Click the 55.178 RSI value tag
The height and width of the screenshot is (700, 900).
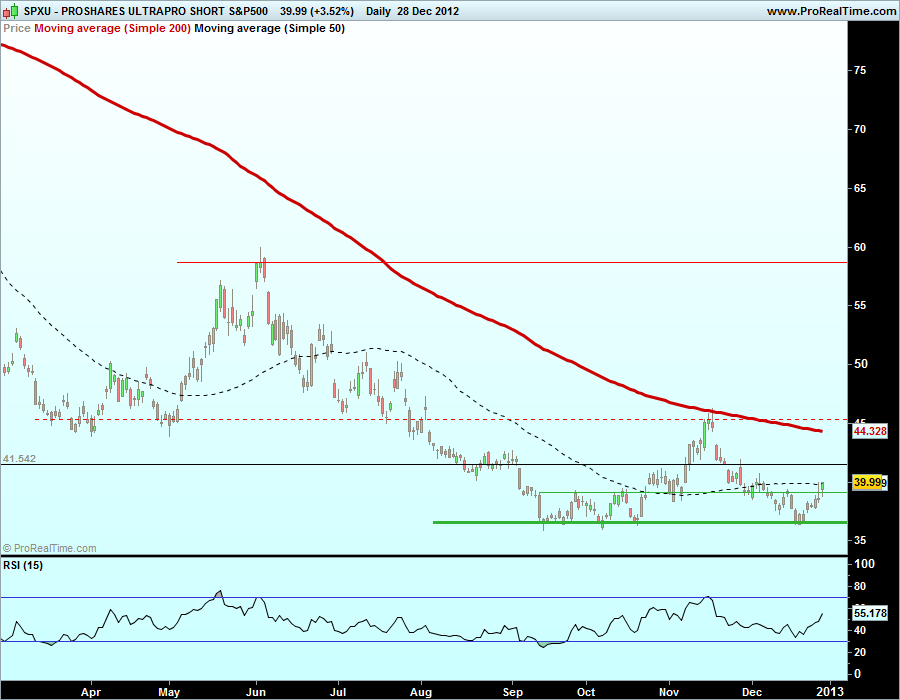870,613
